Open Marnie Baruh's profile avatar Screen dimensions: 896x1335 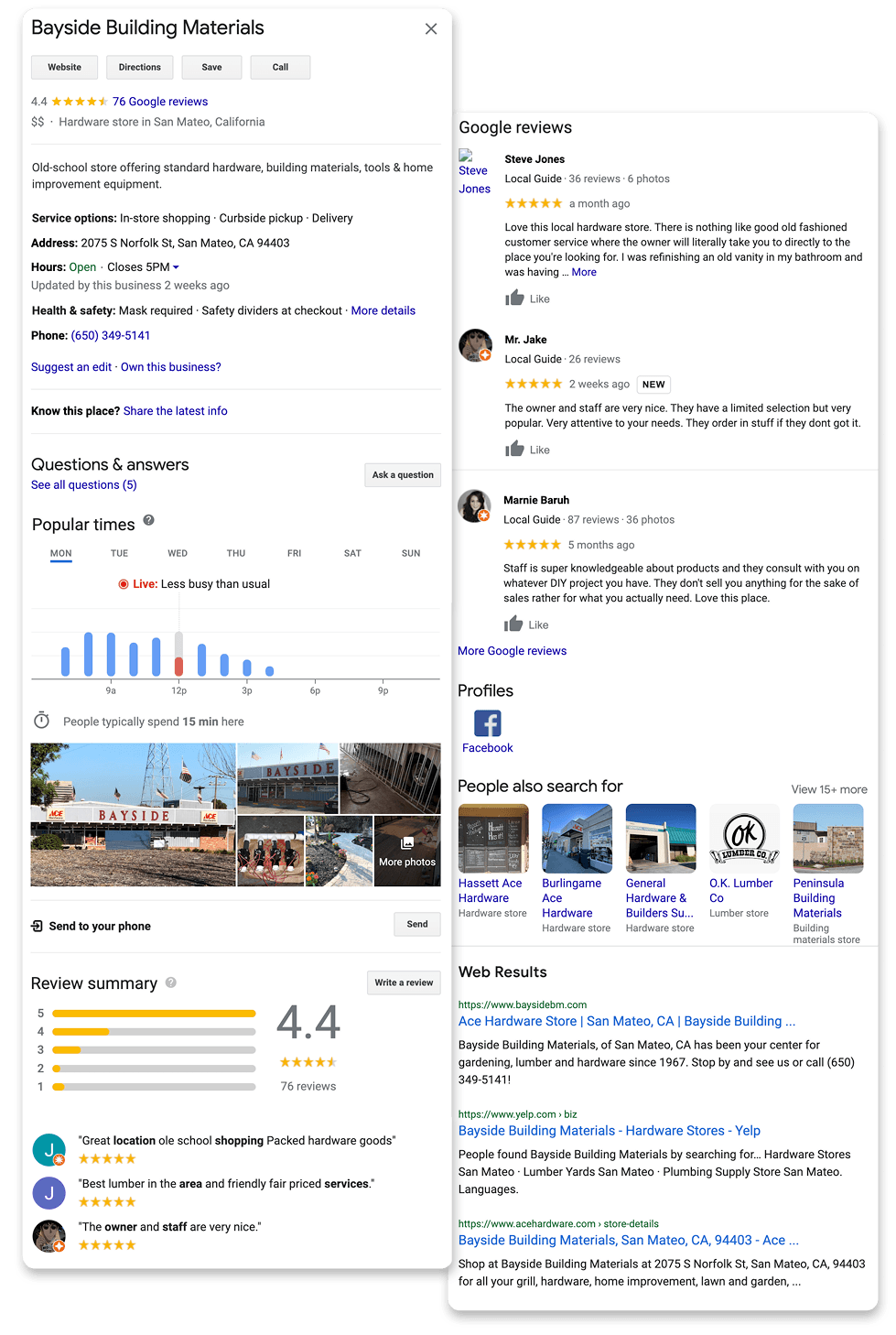click(x=474, y=506)
